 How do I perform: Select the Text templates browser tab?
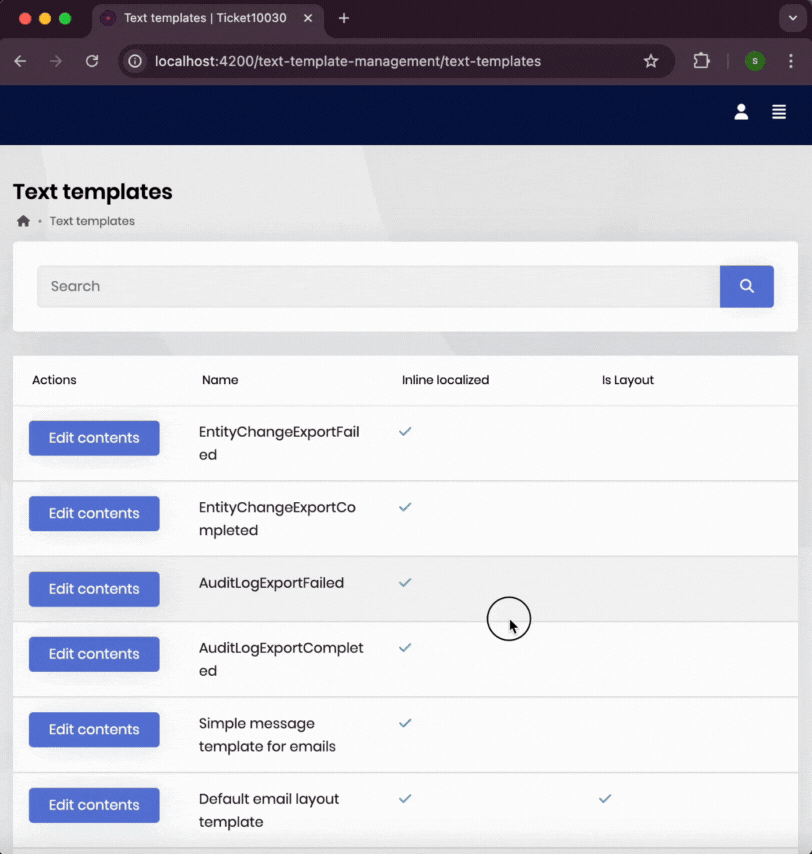coord(200,18)
